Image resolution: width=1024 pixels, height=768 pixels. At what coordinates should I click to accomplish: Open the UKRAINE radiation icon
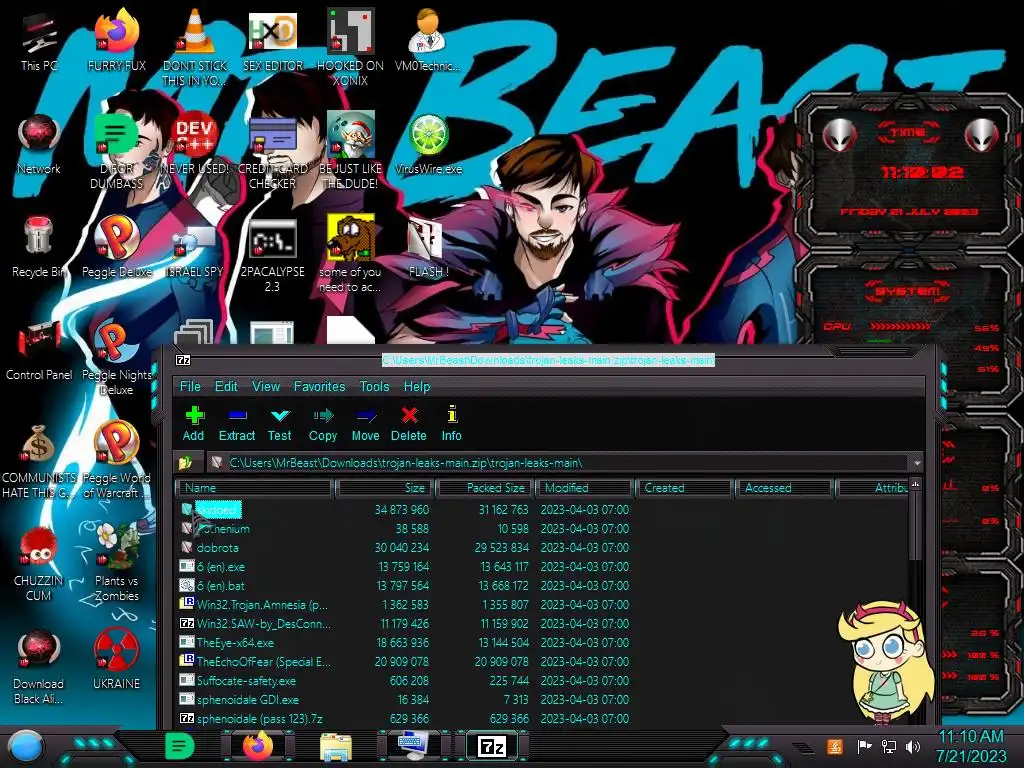(116, 658)
